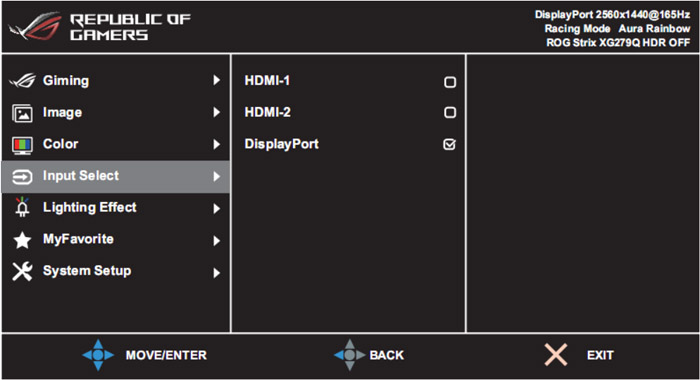Click the ROG eye icon beside Giming
The image size is (700, 380).
click(22, 81)
